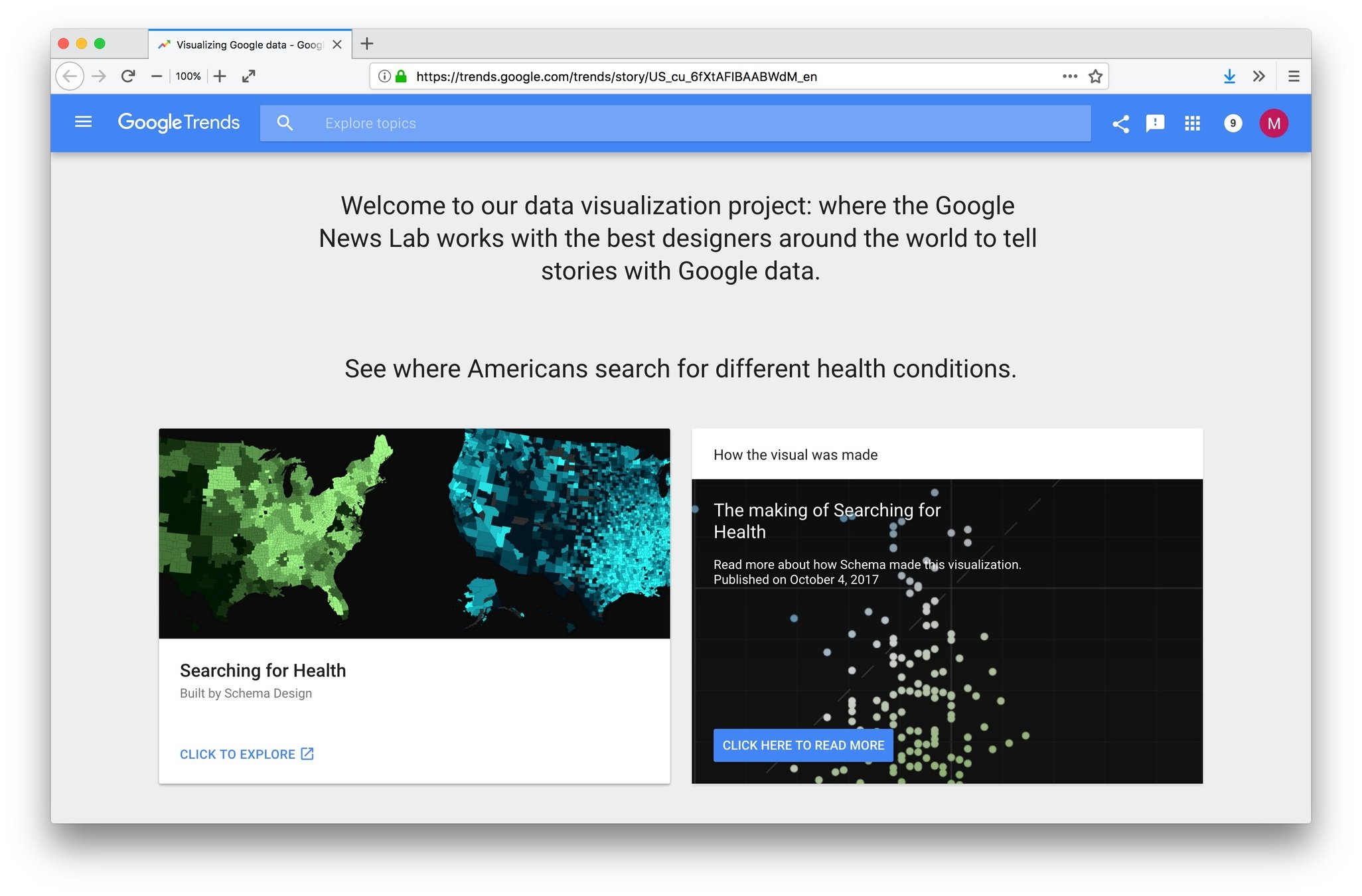Viewport: 1362px width, 896px height.
Task: Bookmark this page with star icon
Action: pyautogui.click(x=1095, y=76)
